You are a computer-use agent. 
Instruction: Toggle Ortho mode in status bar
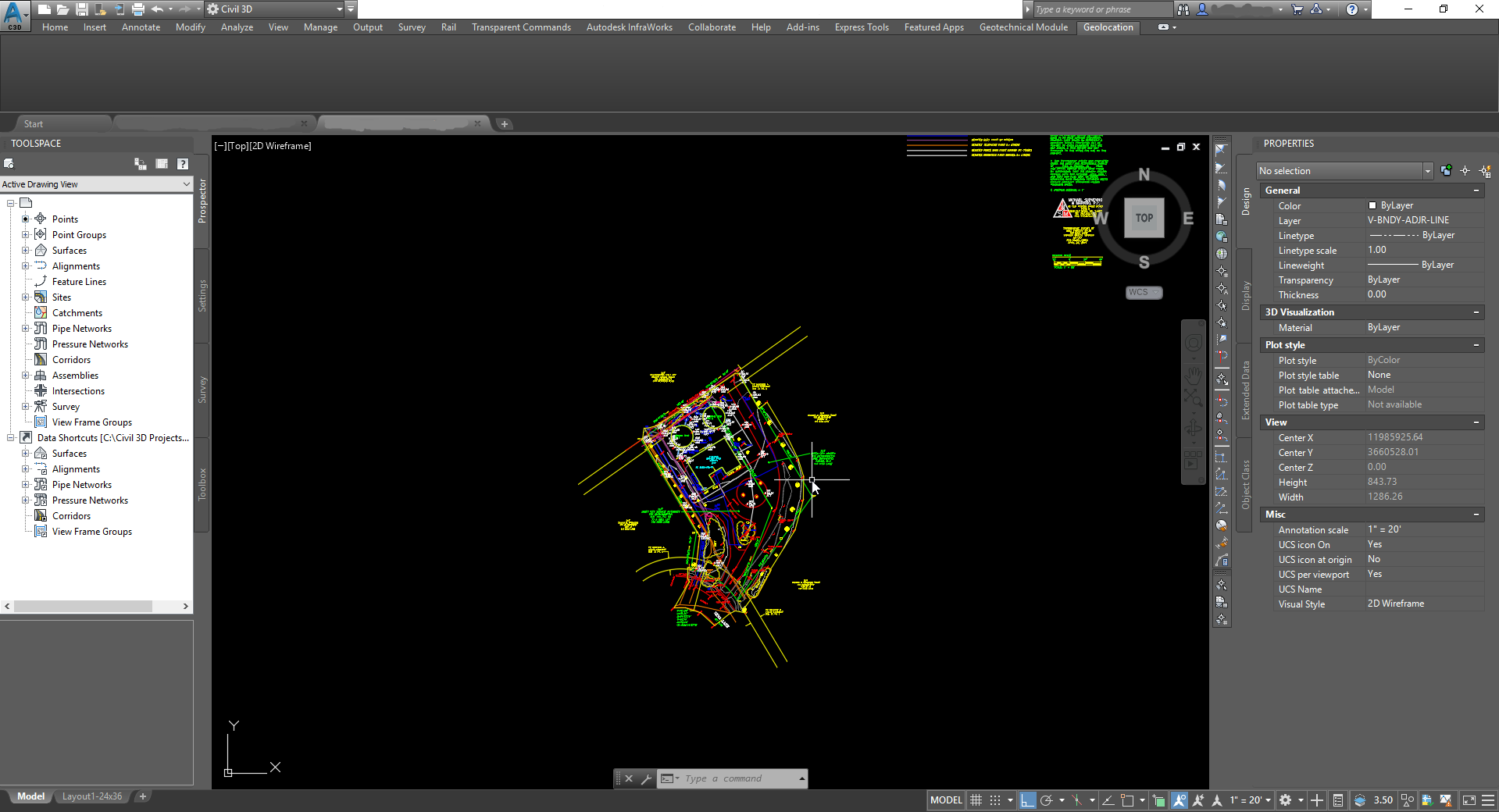pos(1027,800)
